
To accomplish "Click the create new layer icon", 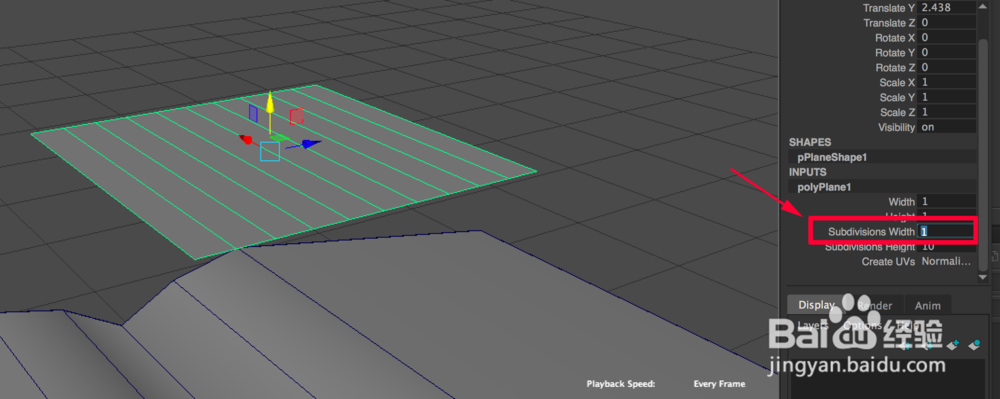I will click(x=953, y=345).
